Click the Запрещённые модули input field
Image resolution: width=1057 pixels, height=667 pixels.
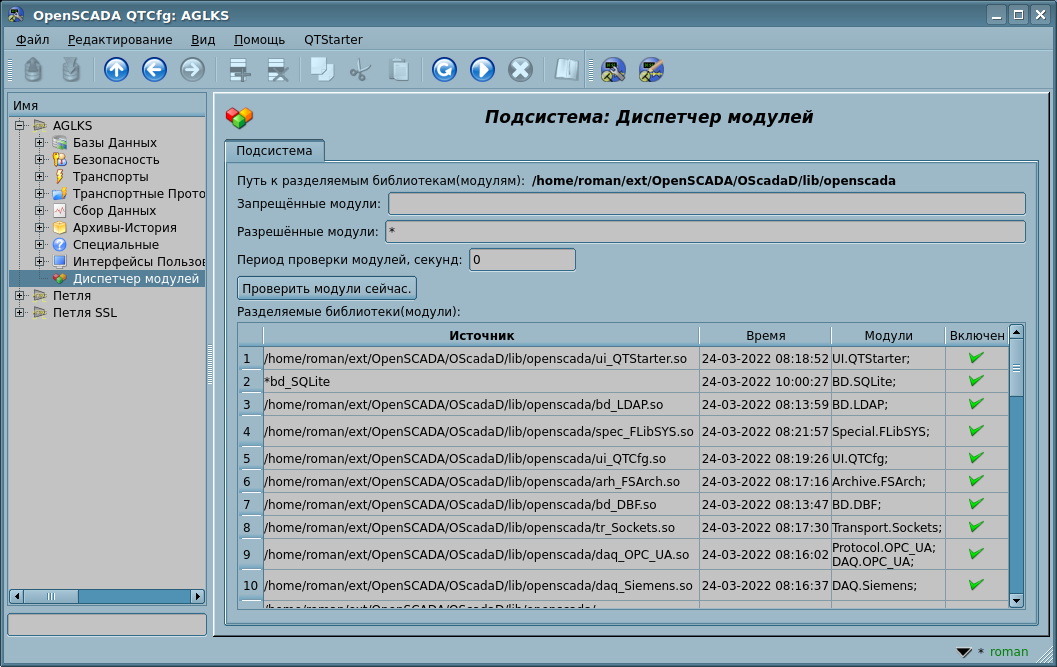(706, 204)
